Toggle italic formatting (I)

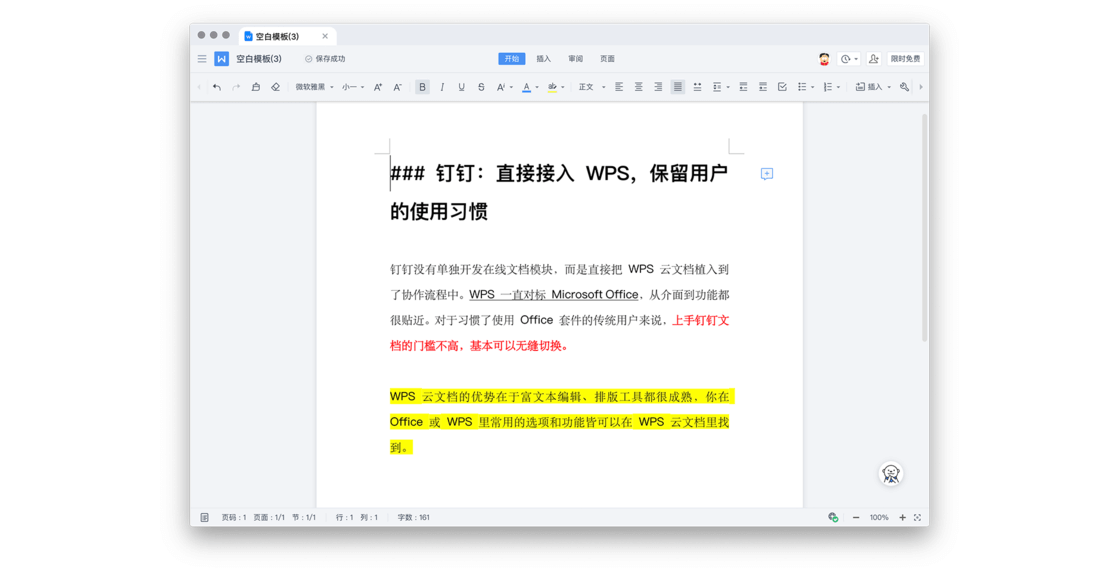point(442,87)
